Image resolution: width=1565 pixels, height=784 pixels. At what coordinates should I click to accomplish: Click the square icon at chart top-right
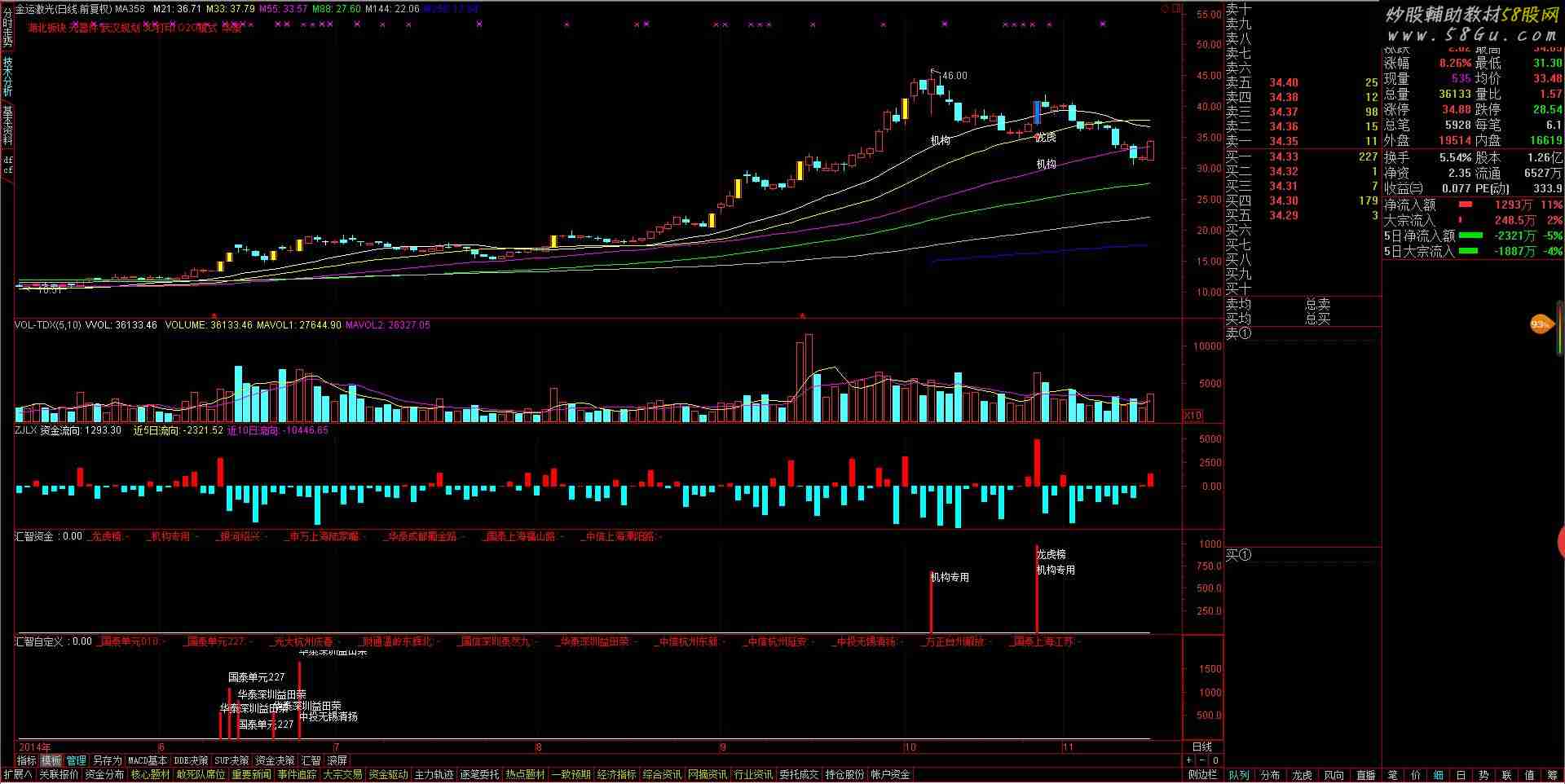click(1176, 9)
